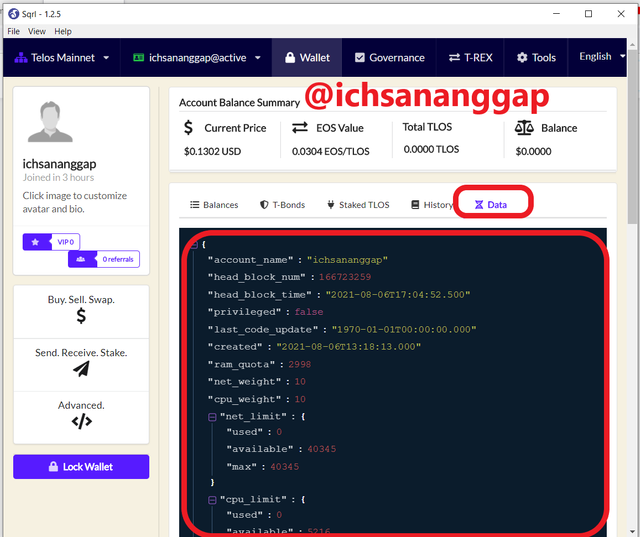
Task: Open the File menu
Action: tap(13, 31)
